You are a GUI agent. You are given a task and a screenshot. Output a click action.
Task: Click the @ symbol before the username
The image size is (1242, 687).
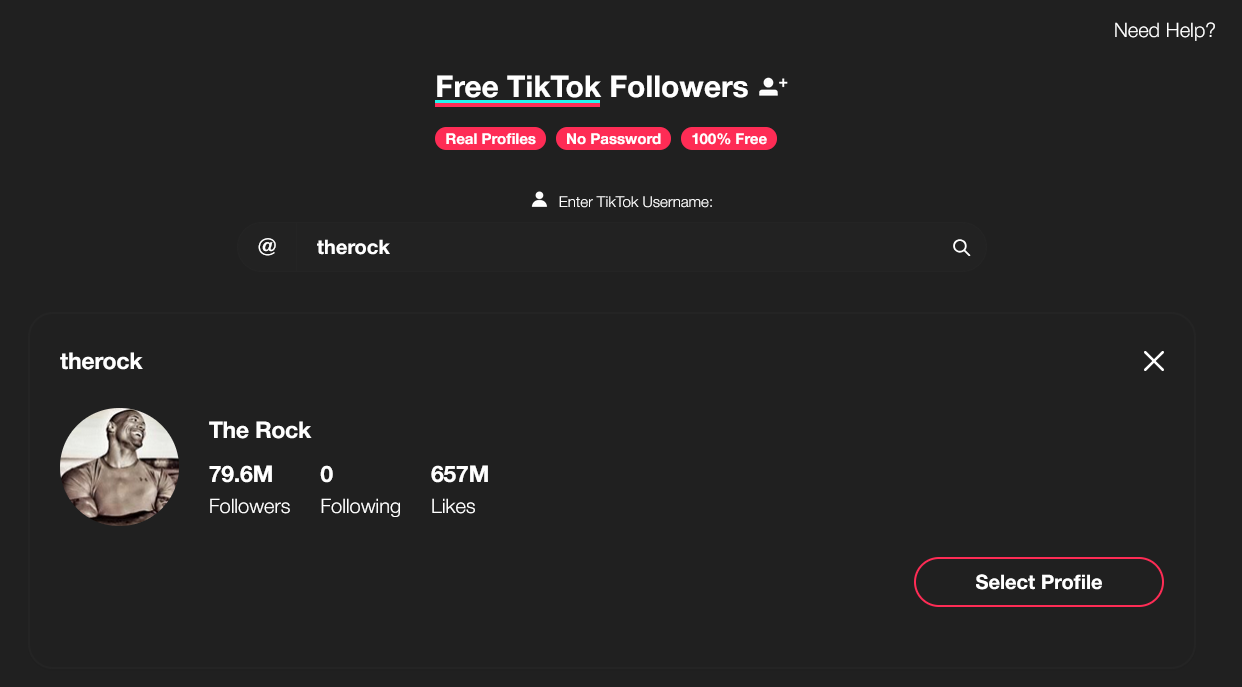coord(267,247)
